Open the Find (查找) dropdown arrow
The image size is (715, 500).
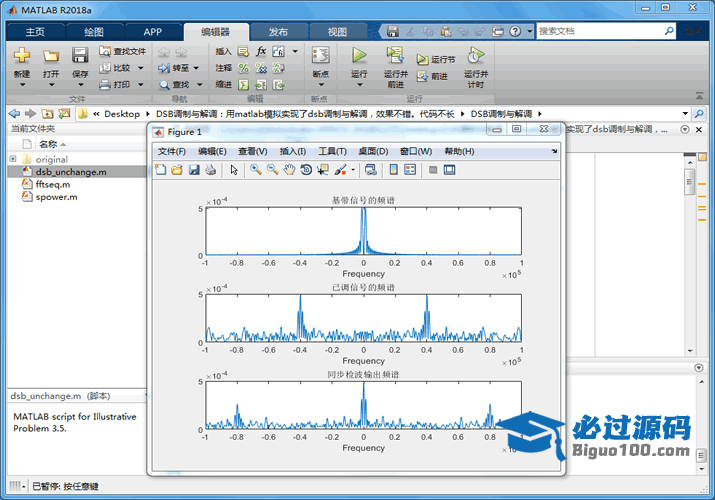click(x=200, y=85)
